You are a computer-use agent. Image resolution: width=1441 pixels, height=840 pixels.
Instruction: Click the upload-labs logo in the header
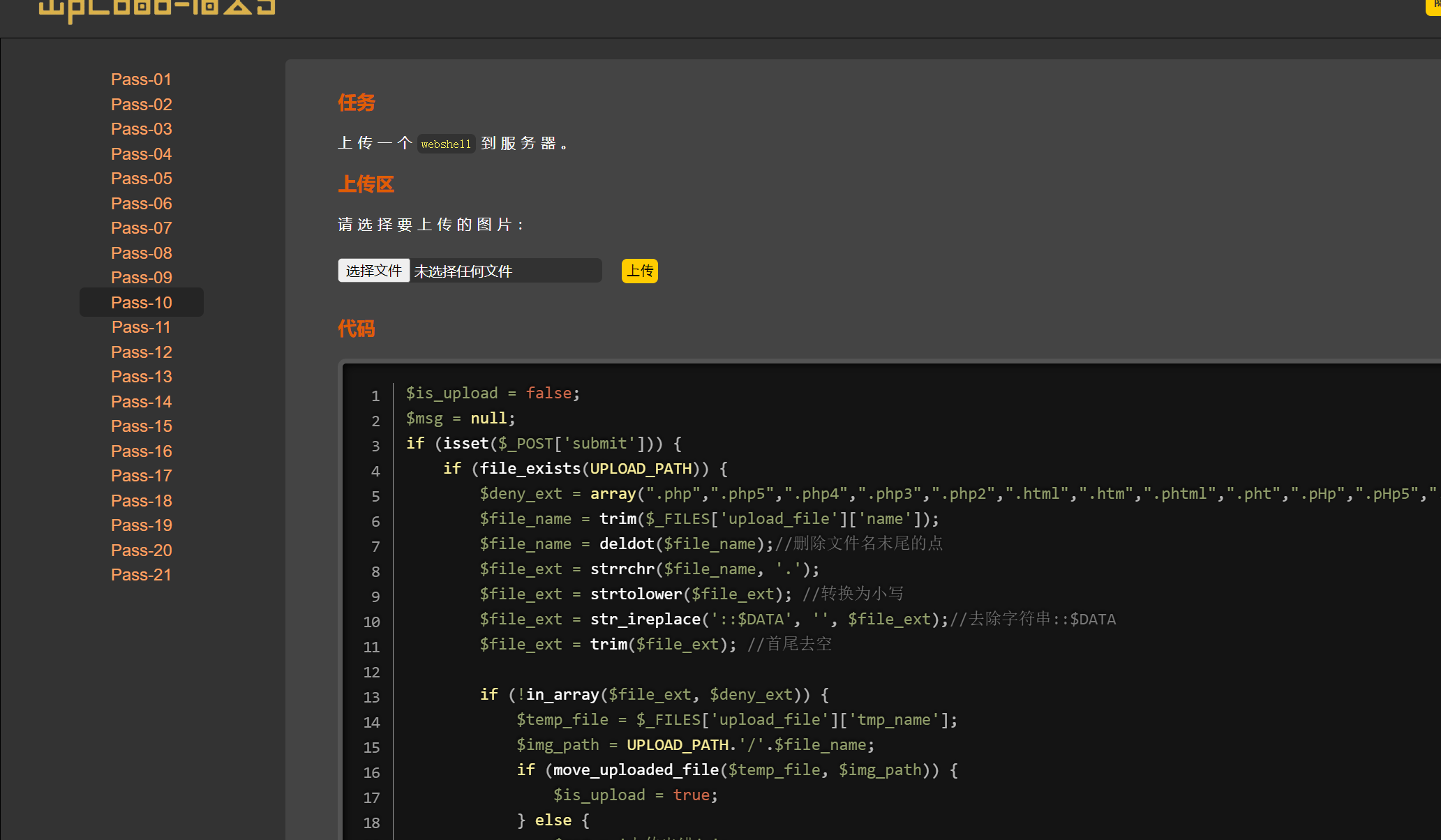[157, 10]
